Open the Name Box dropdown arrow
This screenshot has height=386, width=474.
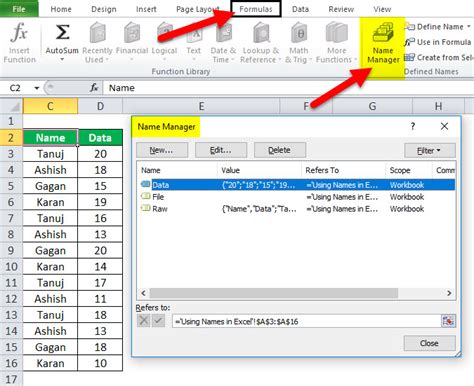click(x=37, y=88)
